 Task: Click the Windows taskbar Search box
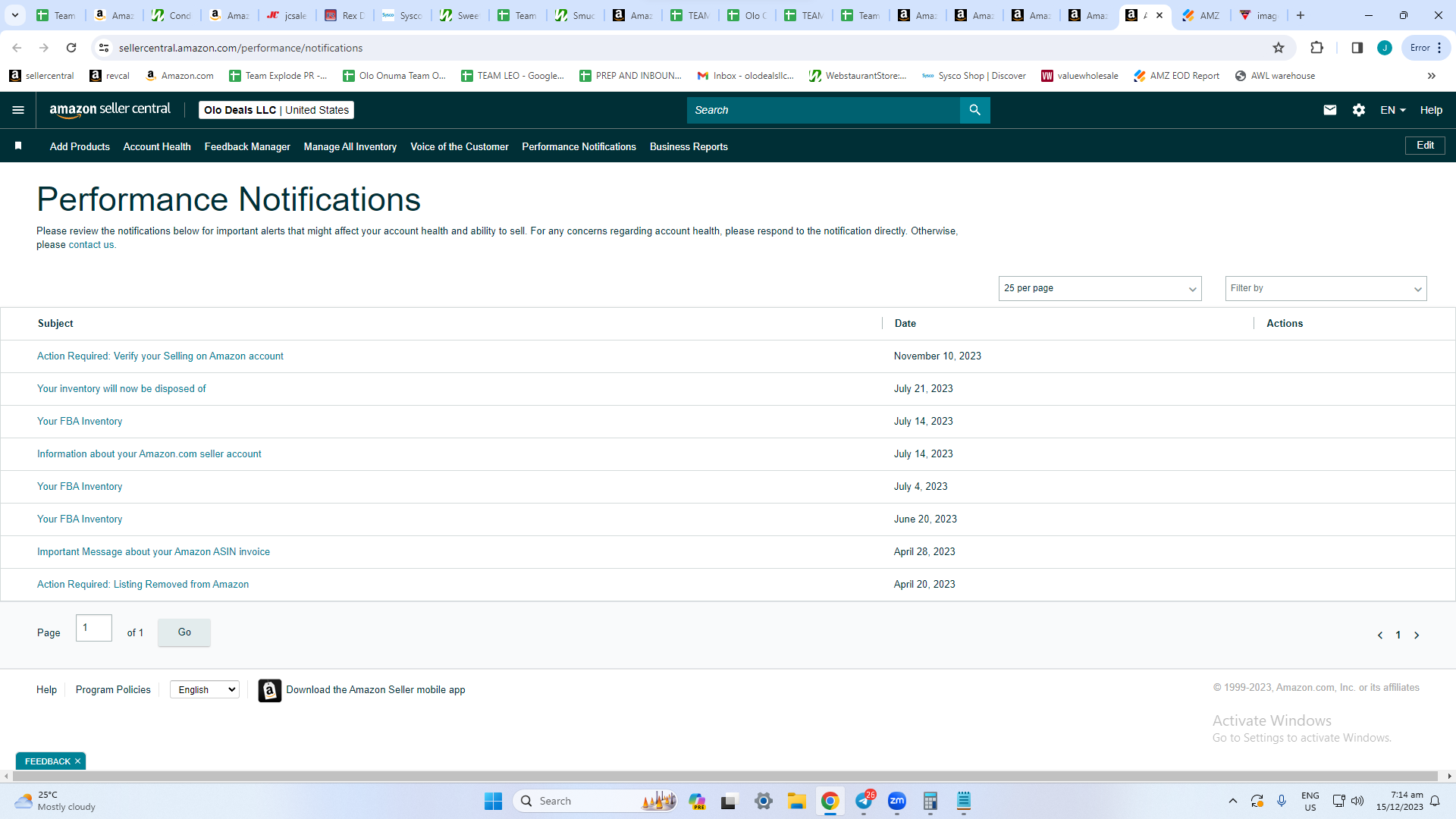pyautogui.click(x=595, y=801)
